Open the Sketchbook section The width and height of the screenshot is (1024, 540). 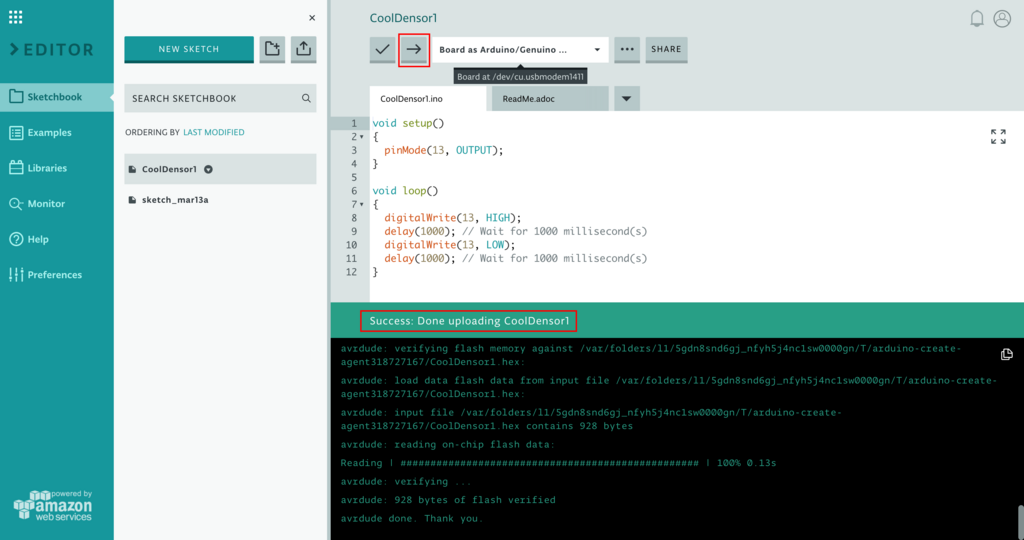[x=57, y=97]
